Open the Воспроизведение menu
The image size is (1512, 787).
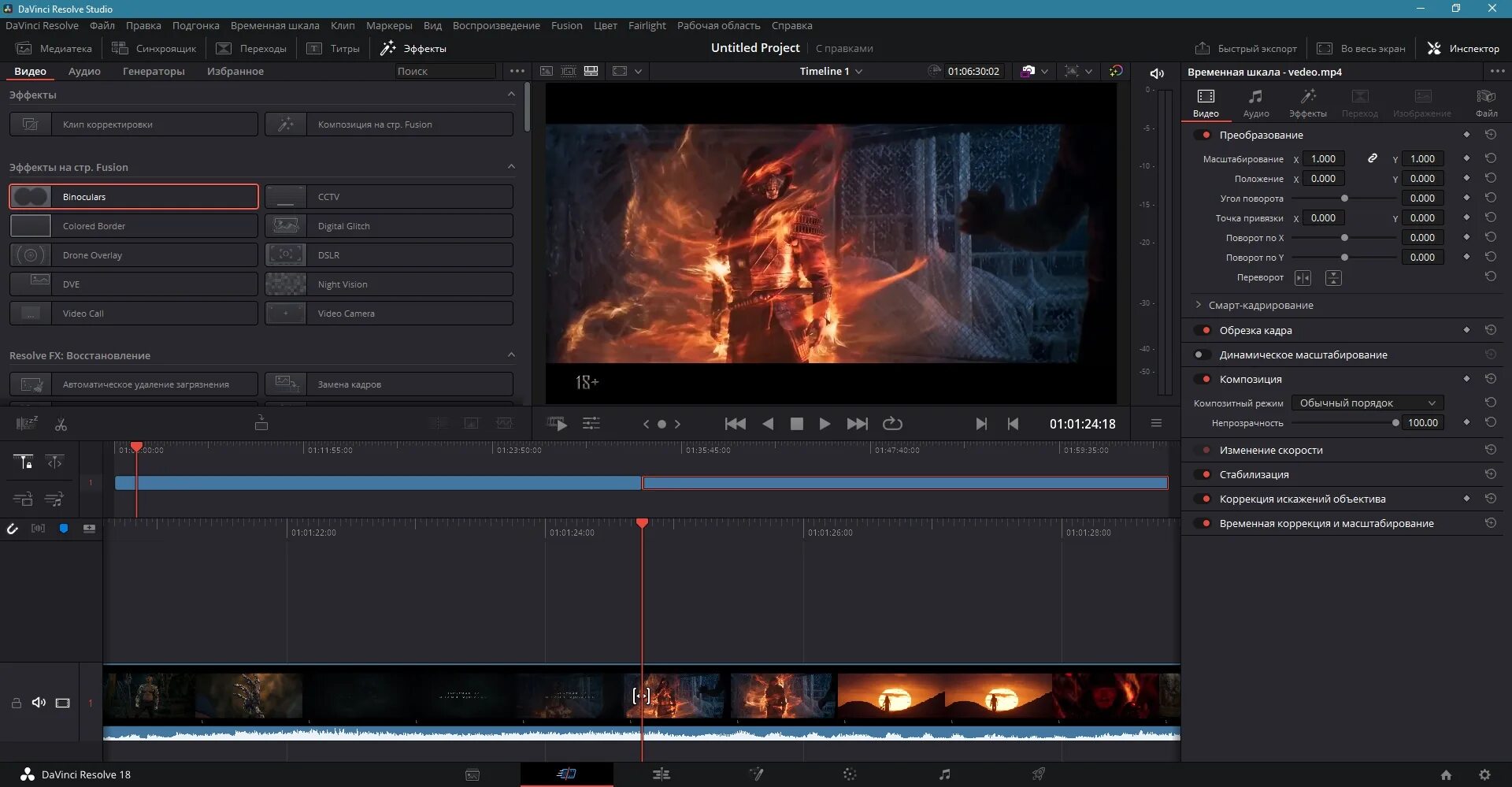click(496, 26)
